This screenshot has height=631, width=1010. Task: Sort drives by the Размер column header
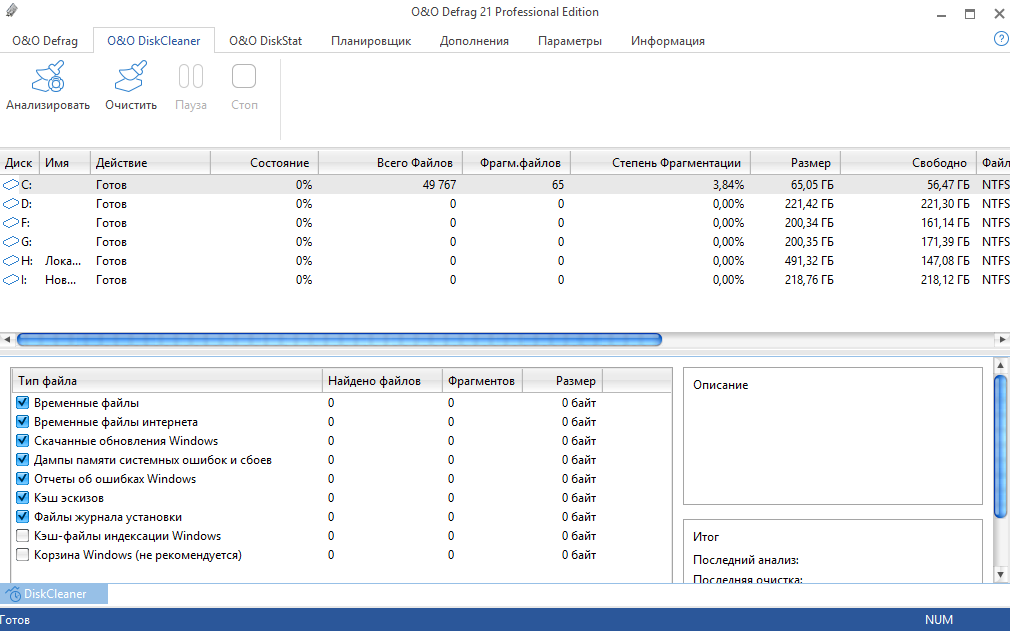click(796, 163)
